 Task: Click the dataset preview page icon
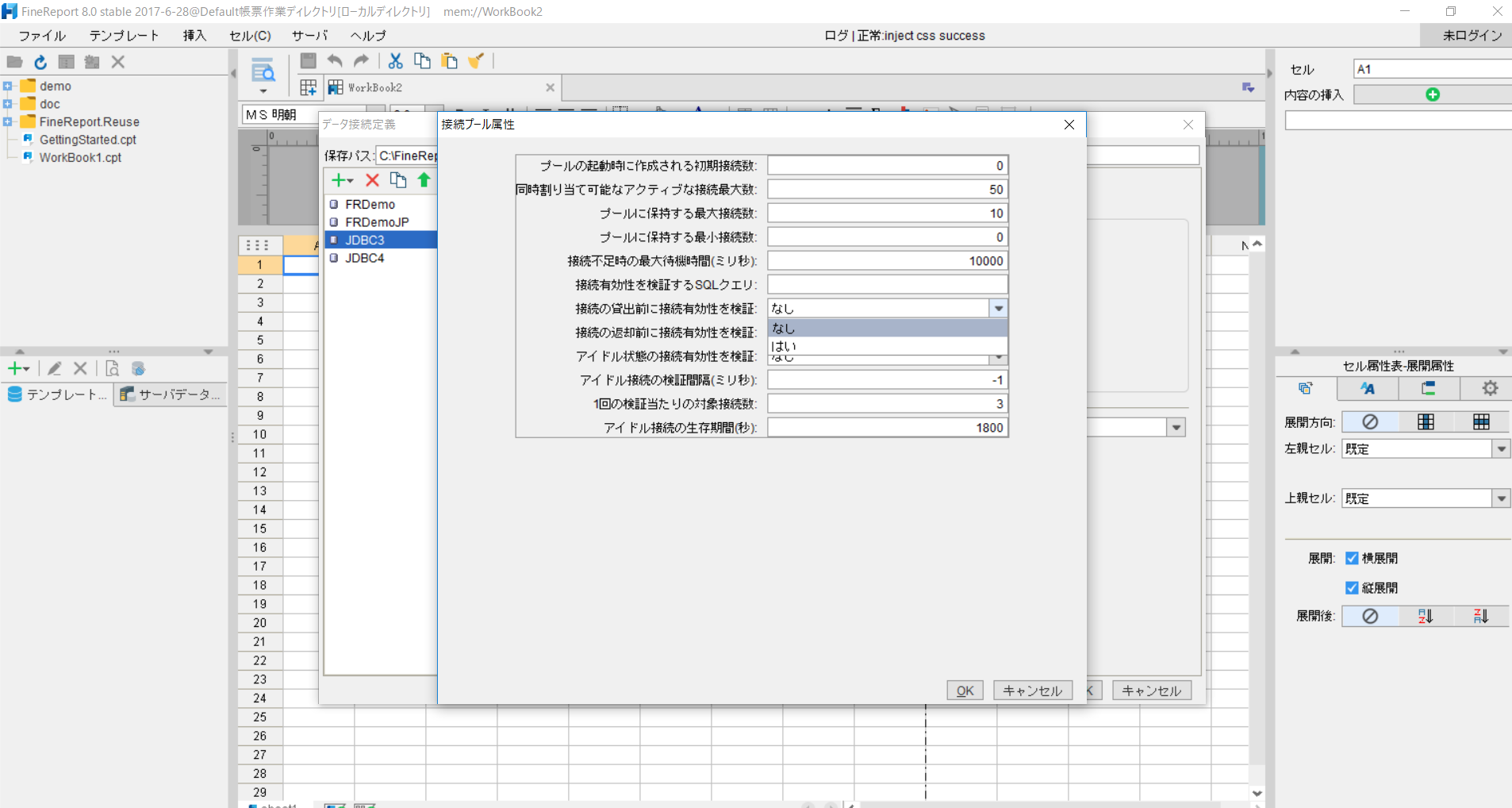[113, 368]
